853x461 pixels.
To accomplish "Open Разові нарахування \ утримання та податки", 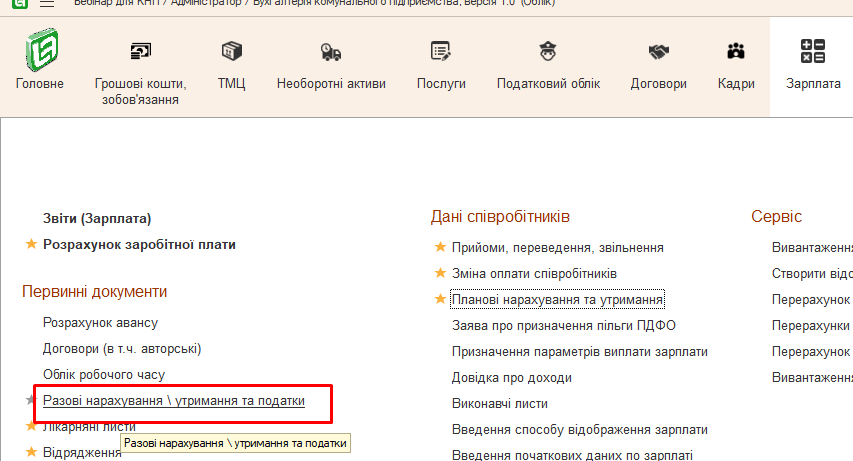I will [174, 401].
